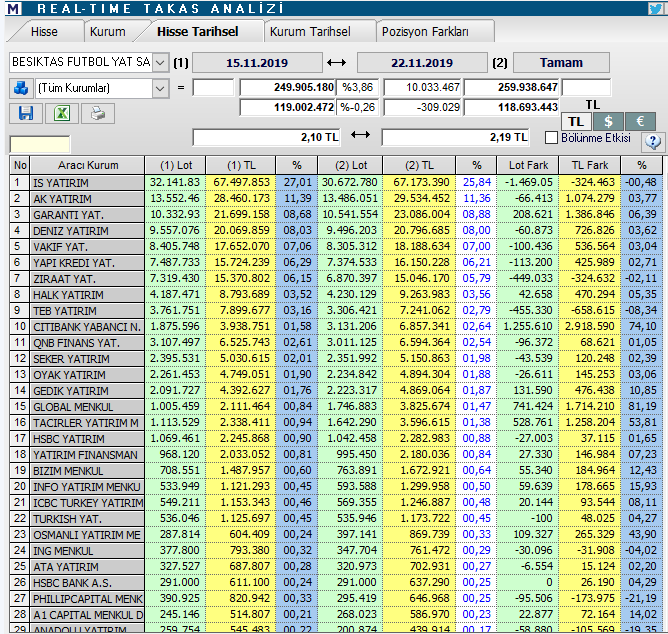
Task: Click the institutions group icon beside Tüm Kurumlar
Action: (21, 88)
